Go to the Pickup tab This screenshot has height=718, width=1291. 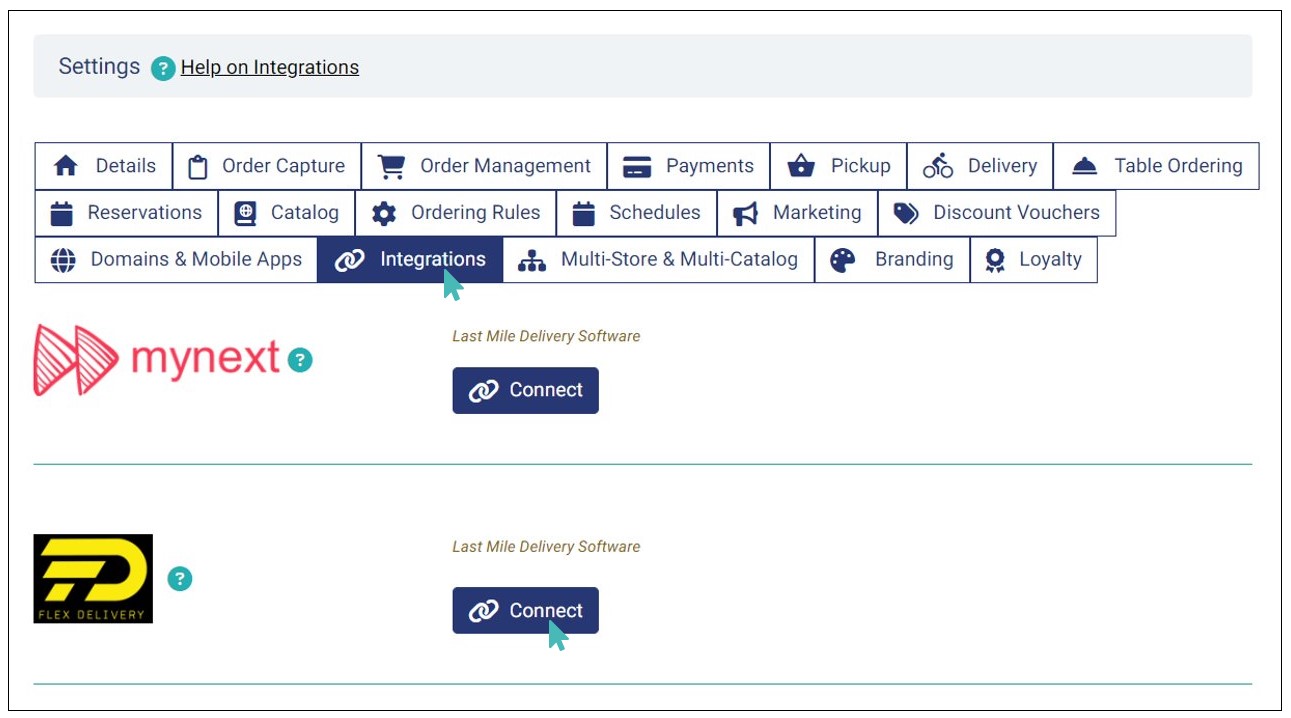click(x=838, y=166)
